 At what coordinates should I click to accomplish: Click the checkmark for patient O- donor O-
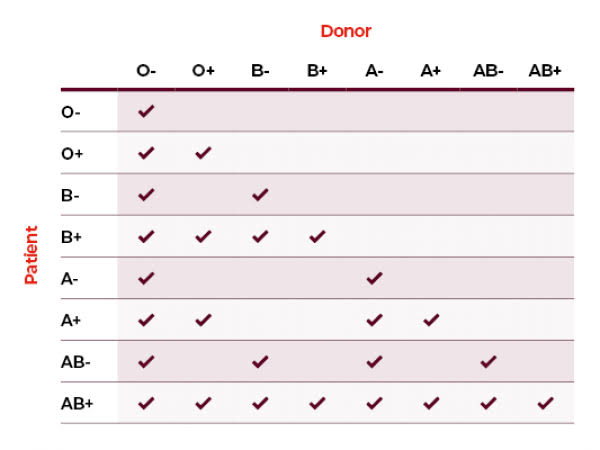[146, 111]
